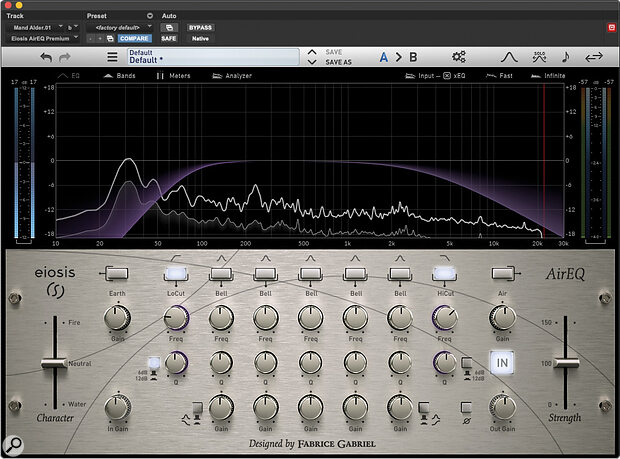
Task: Click the Character slider handle
Action: 54,363
